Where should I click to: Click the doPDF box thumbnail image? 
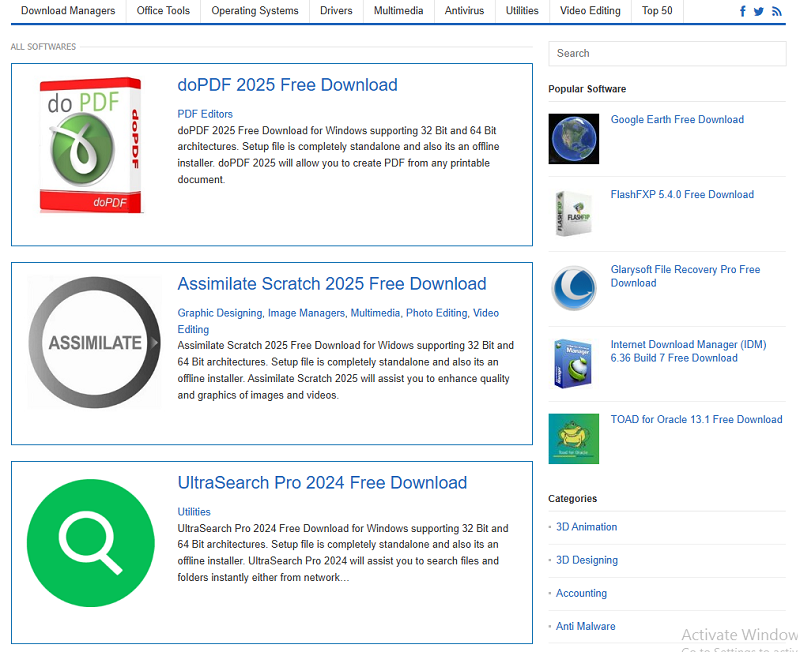click(x=90, y=145)
